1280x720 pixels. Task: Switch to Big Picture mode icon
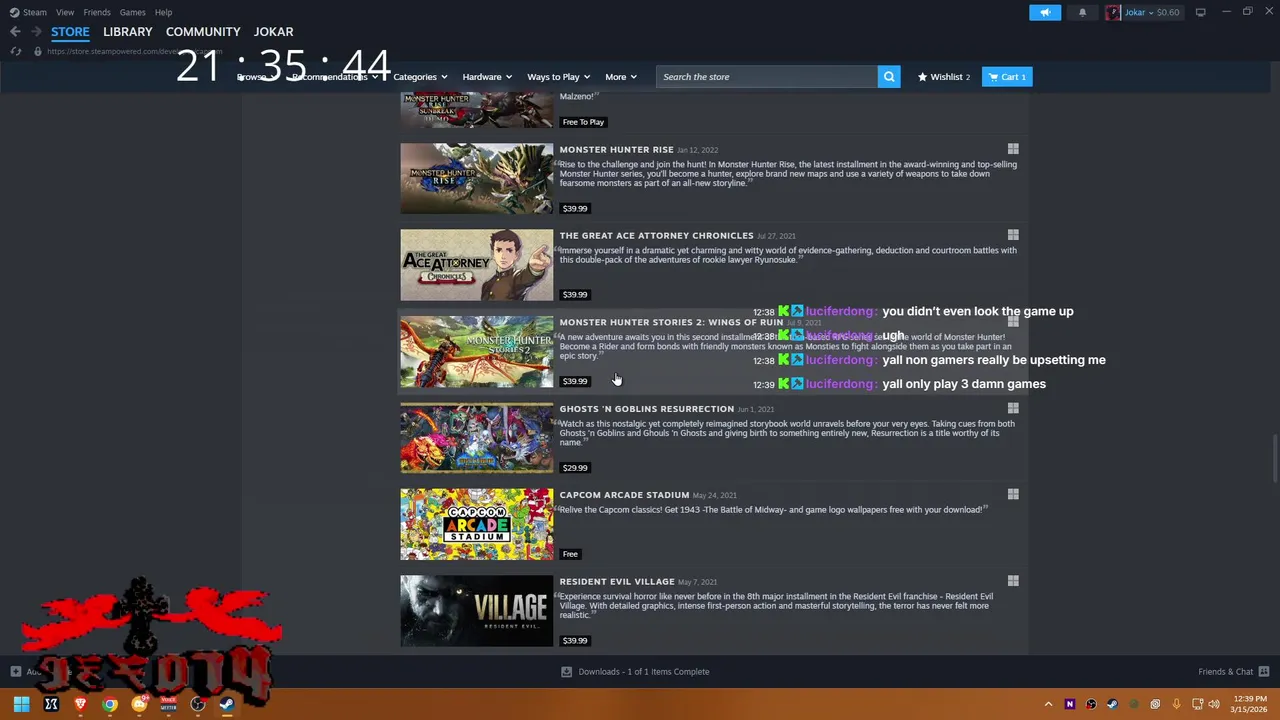[1200, 12]
